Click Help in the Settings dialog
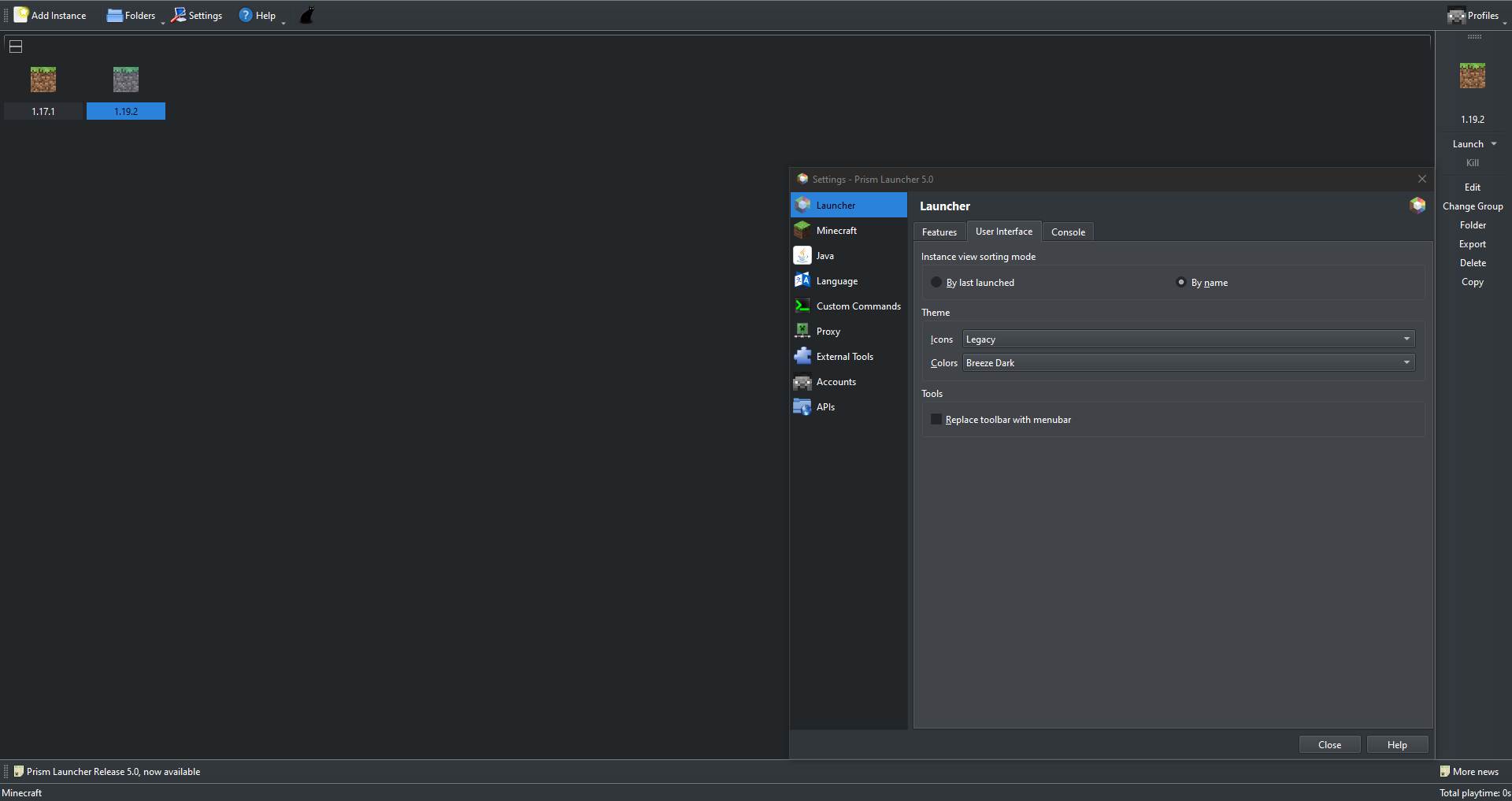Viewport: 1512px width, 801px height. (1397, 745)
